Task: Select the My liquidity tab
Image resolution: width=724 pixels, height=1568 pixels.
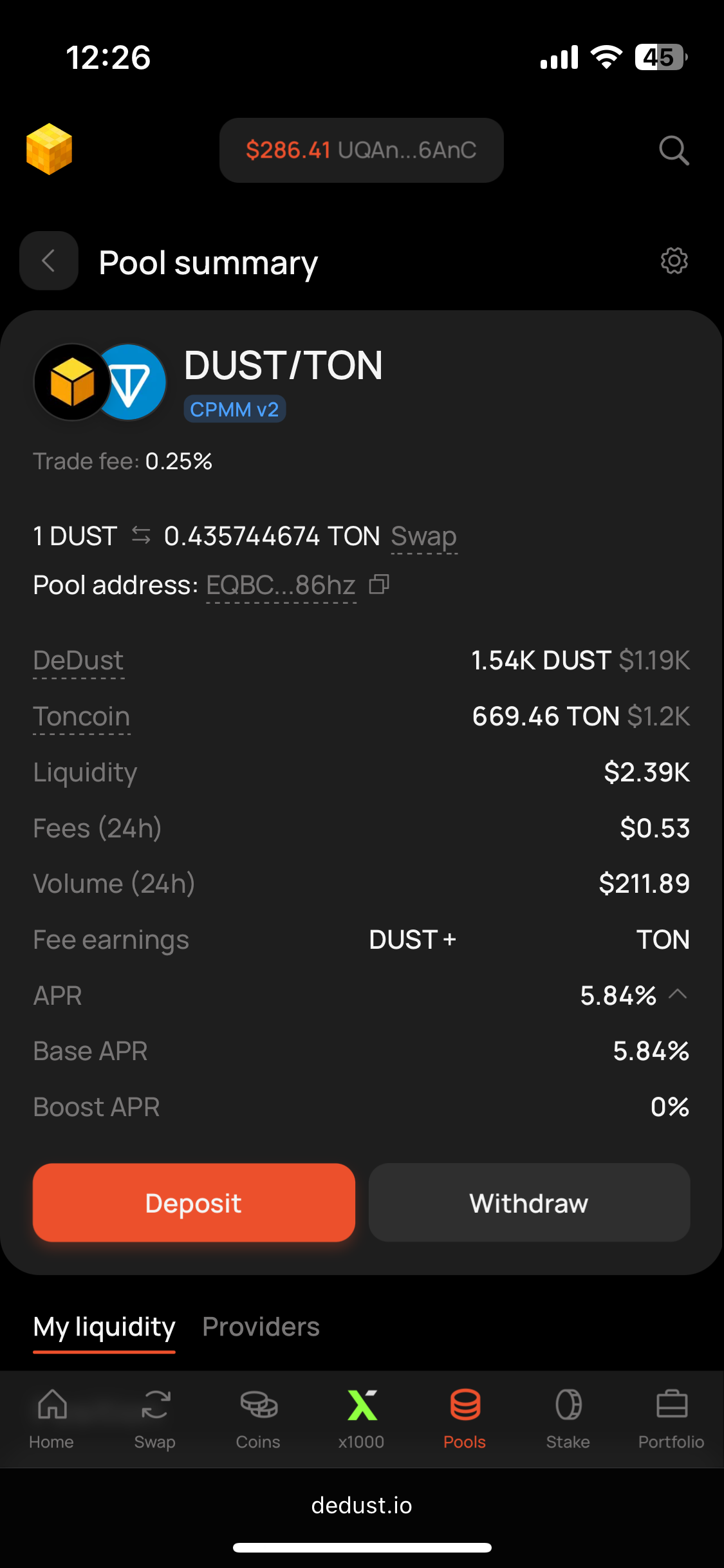Action: [x=104, y=1327]
